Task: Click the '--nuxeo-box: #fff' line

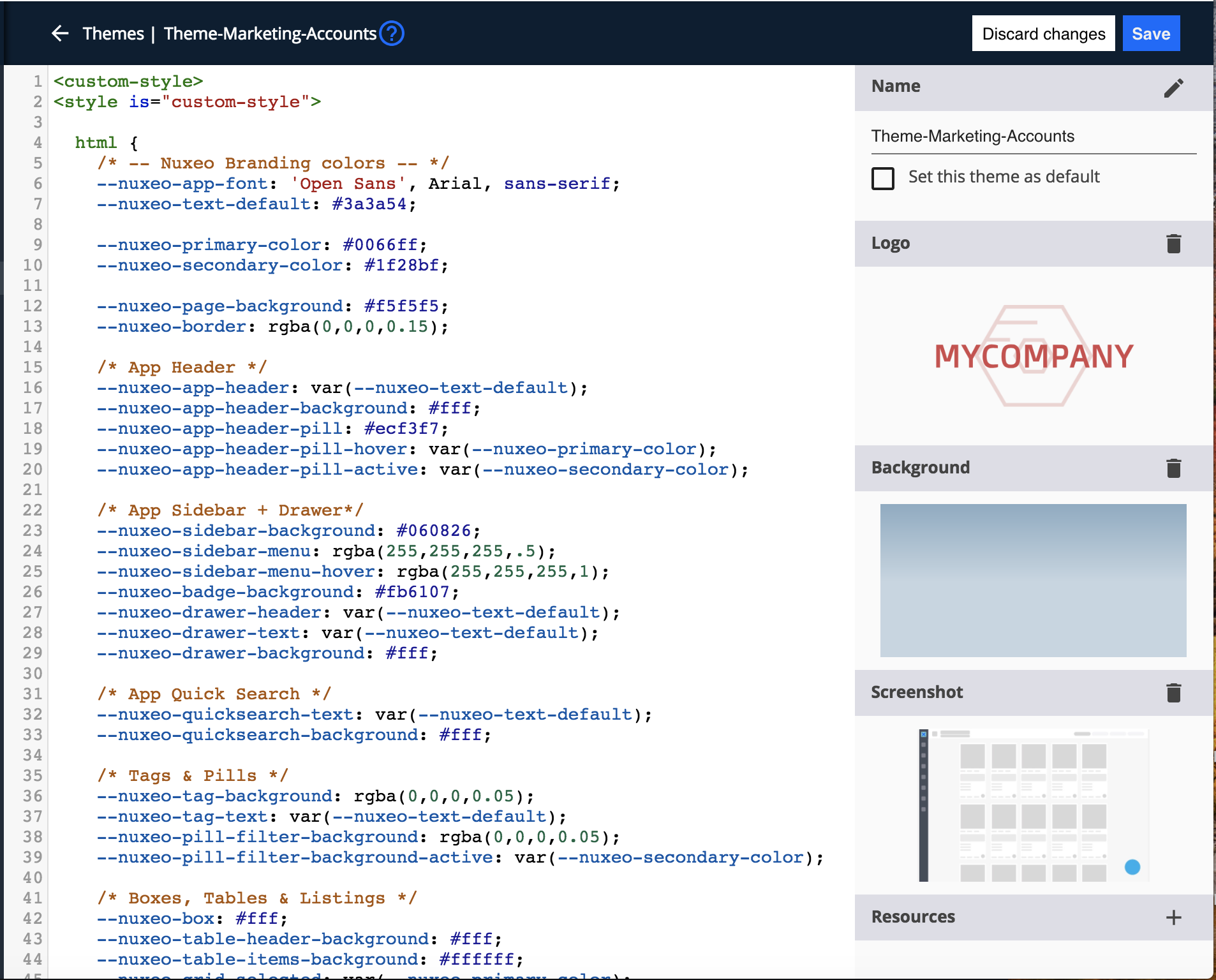Action: (192, 919)
